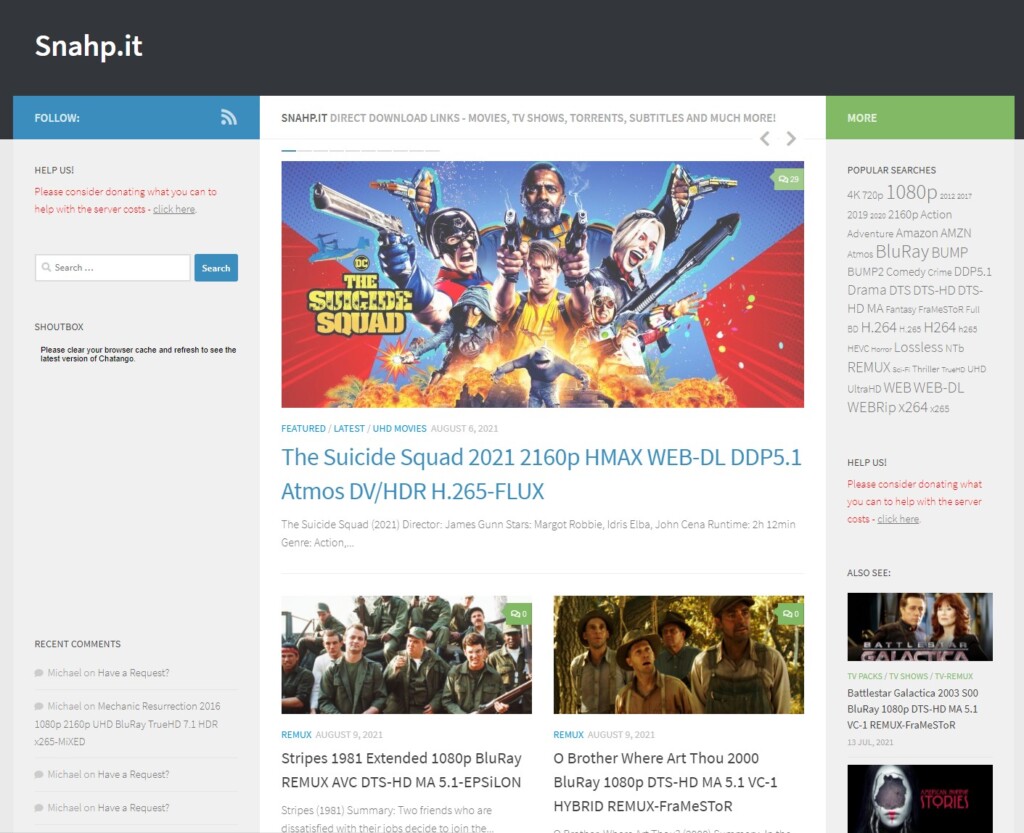This screenshot has height=833, width=1024.
Task: Open the UHD MOVIES category link
Action: pos(399,428)
